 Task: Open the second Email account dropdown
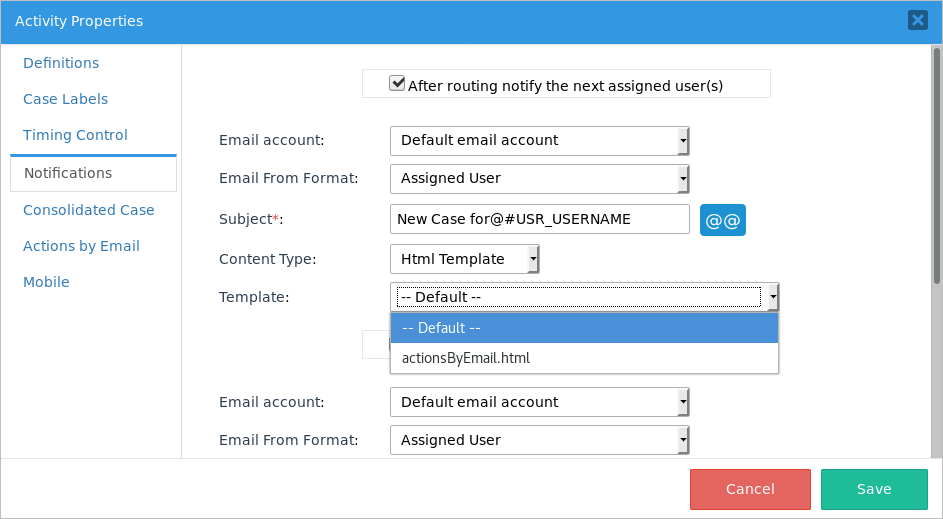coord(539,403)
